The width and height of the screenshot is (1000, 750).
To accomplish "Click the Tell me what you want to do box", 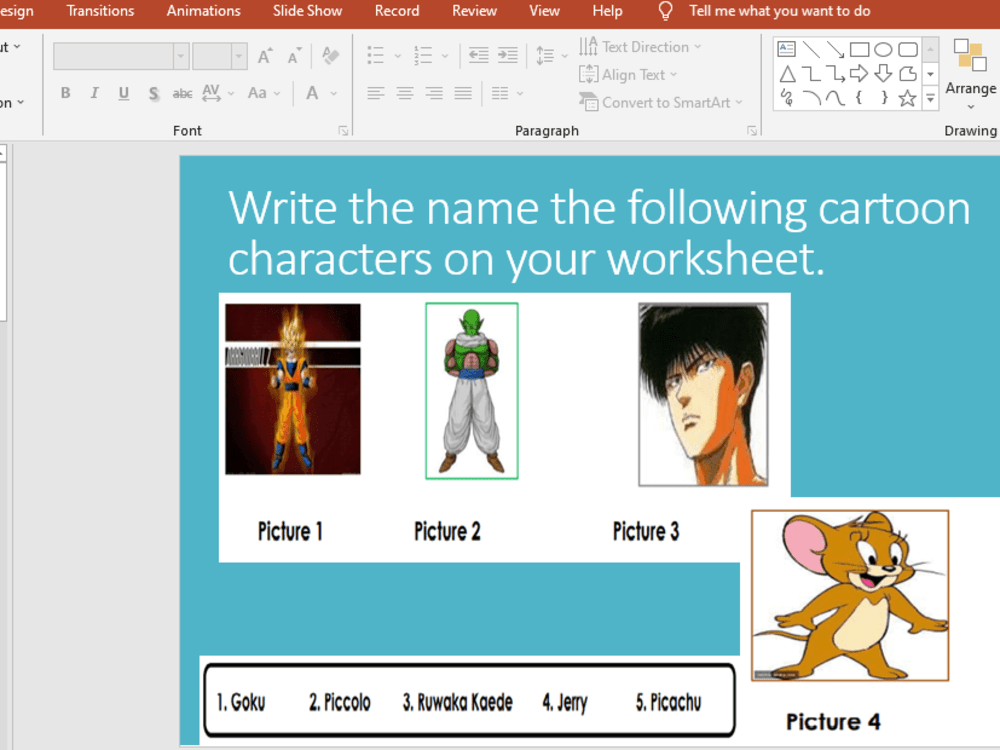I will point(765,11).
